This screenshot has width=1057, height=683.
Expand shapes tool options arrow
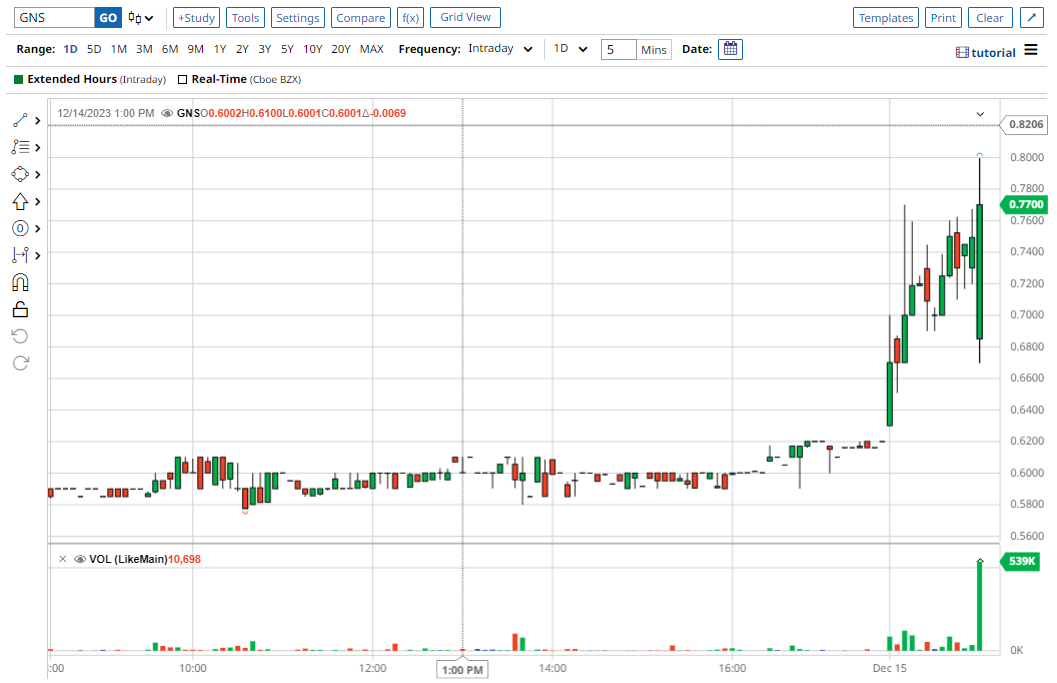coord(38,175)
